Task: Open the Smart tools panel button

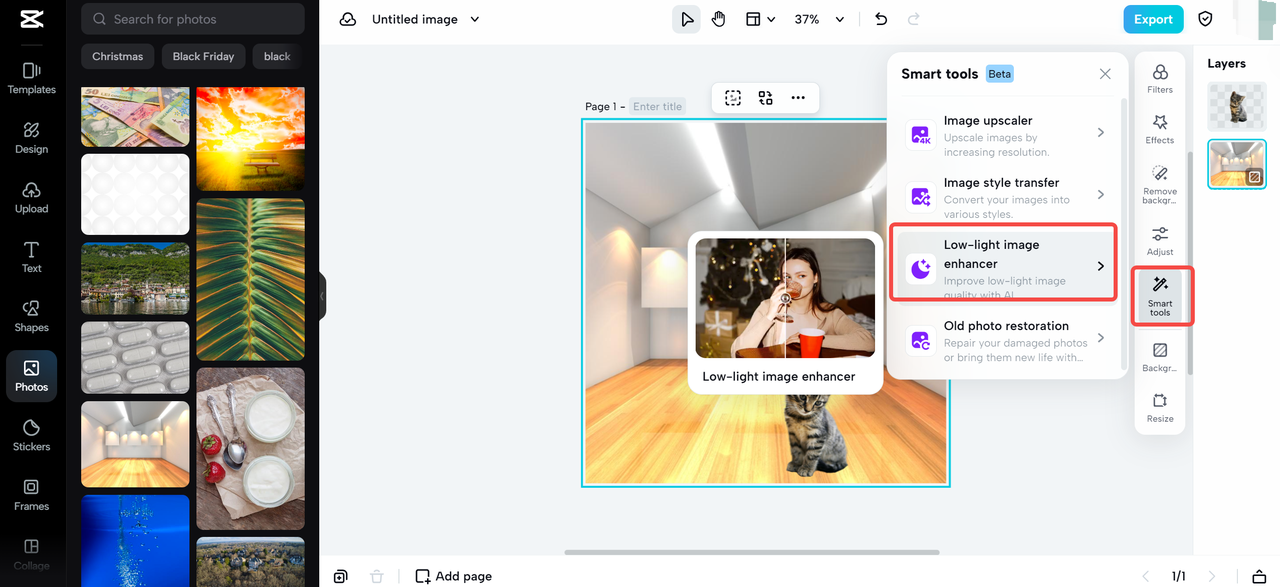Action: coord(1160,296)
